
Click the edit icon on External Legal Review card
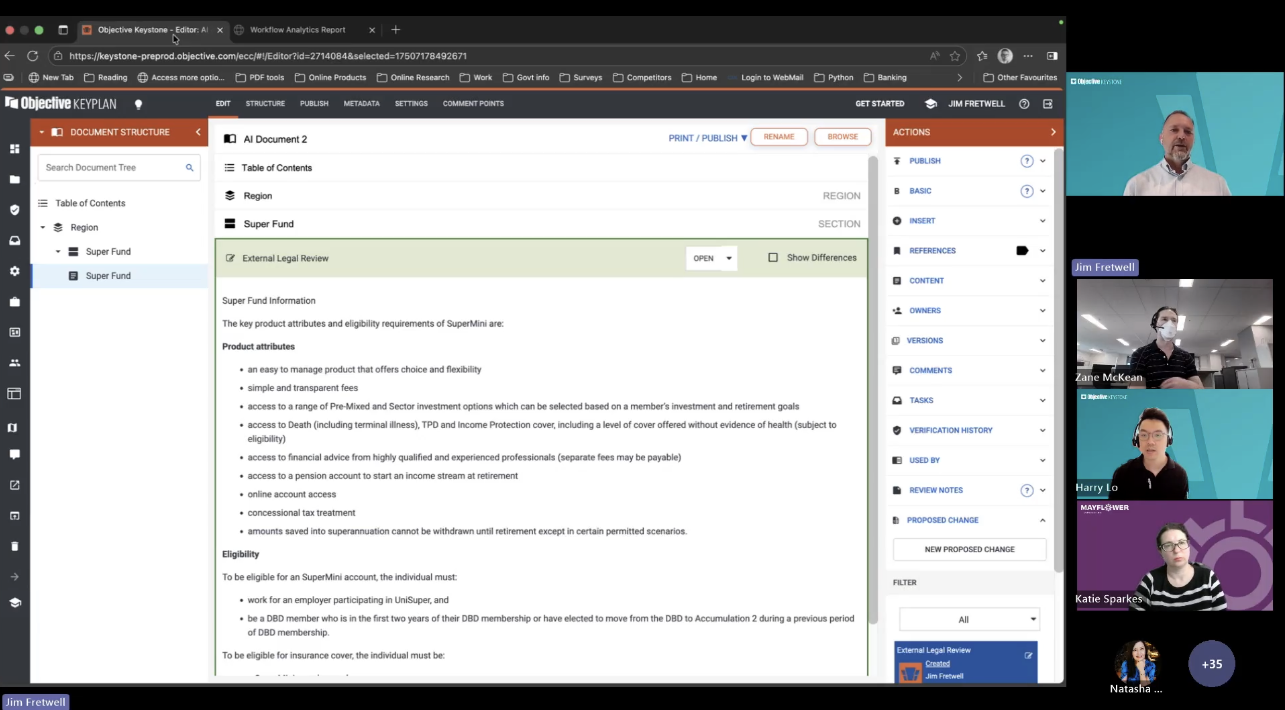tap(1028, 656)
